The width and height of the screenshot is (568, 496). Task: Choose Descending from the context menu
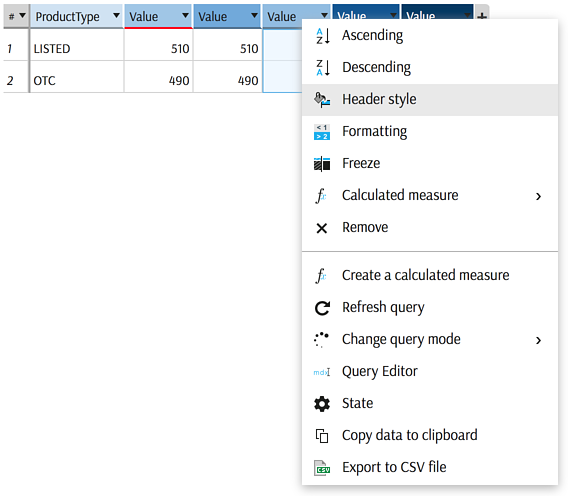click(430, 67)
